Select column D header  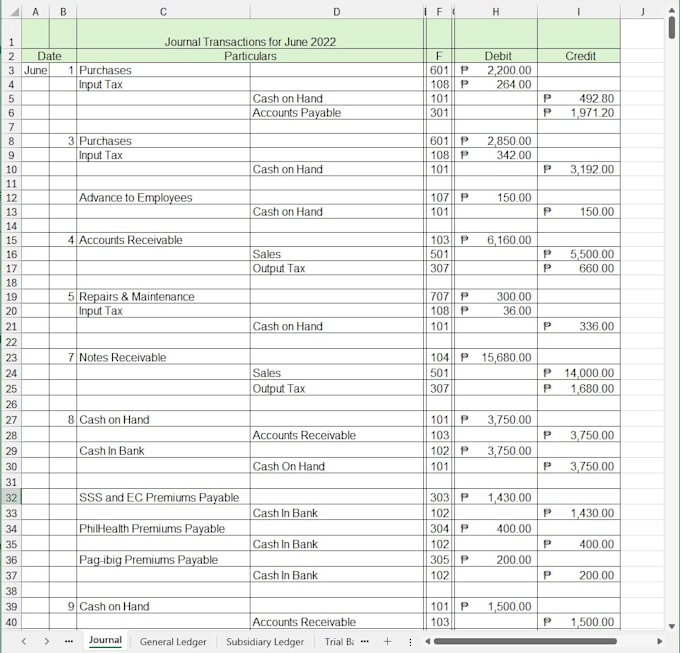pos(337,12)
